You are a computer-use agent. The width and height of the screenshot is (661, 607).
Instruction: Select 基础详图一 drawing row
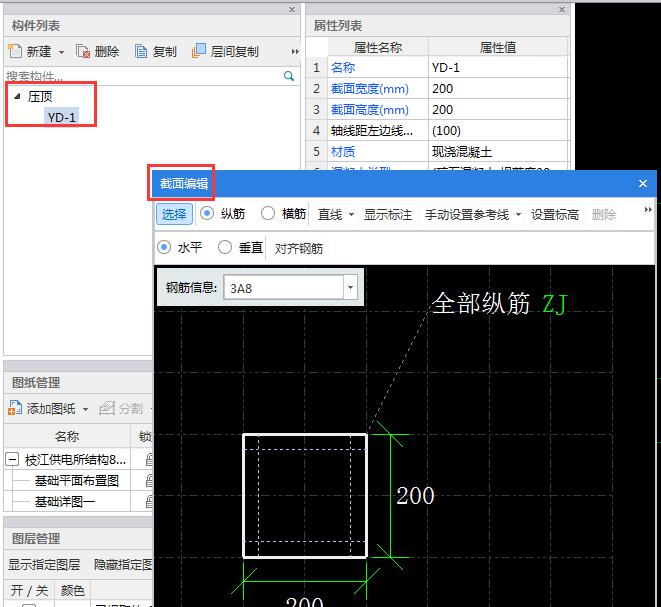(64, 502)
